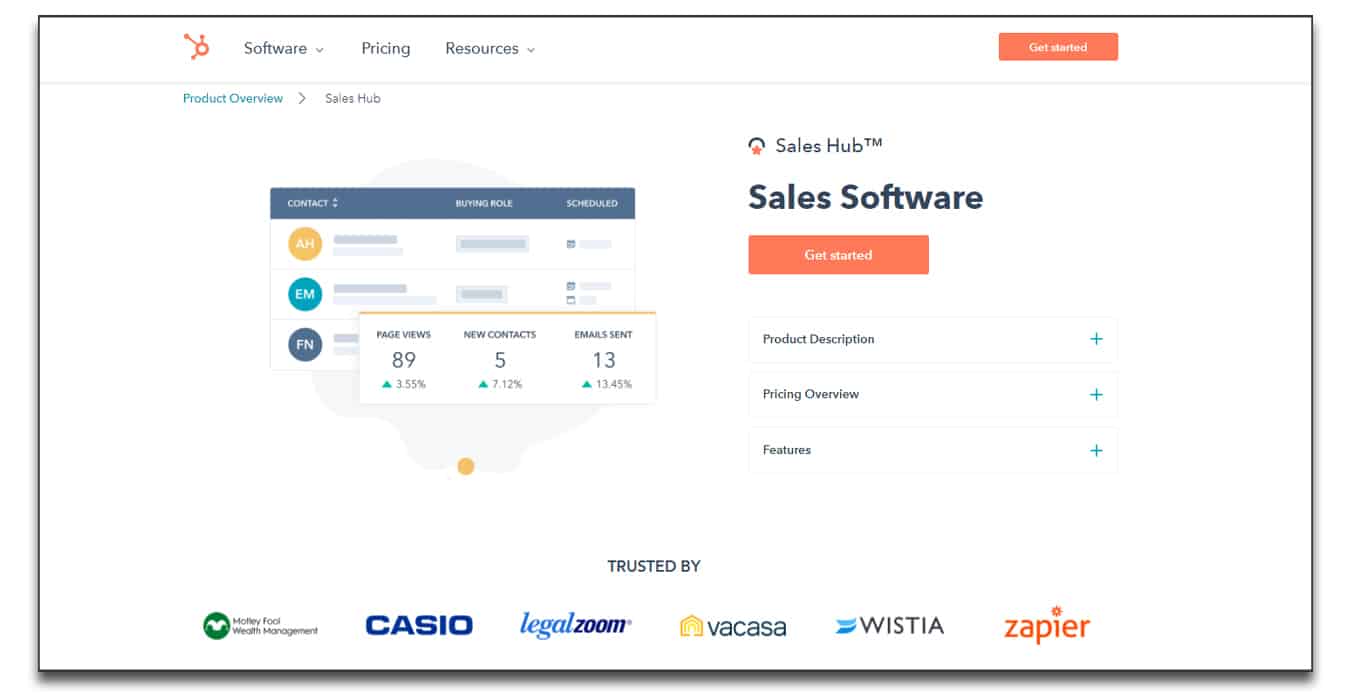
Task: Click the Wistia logo
Action: tap(890, 626)
